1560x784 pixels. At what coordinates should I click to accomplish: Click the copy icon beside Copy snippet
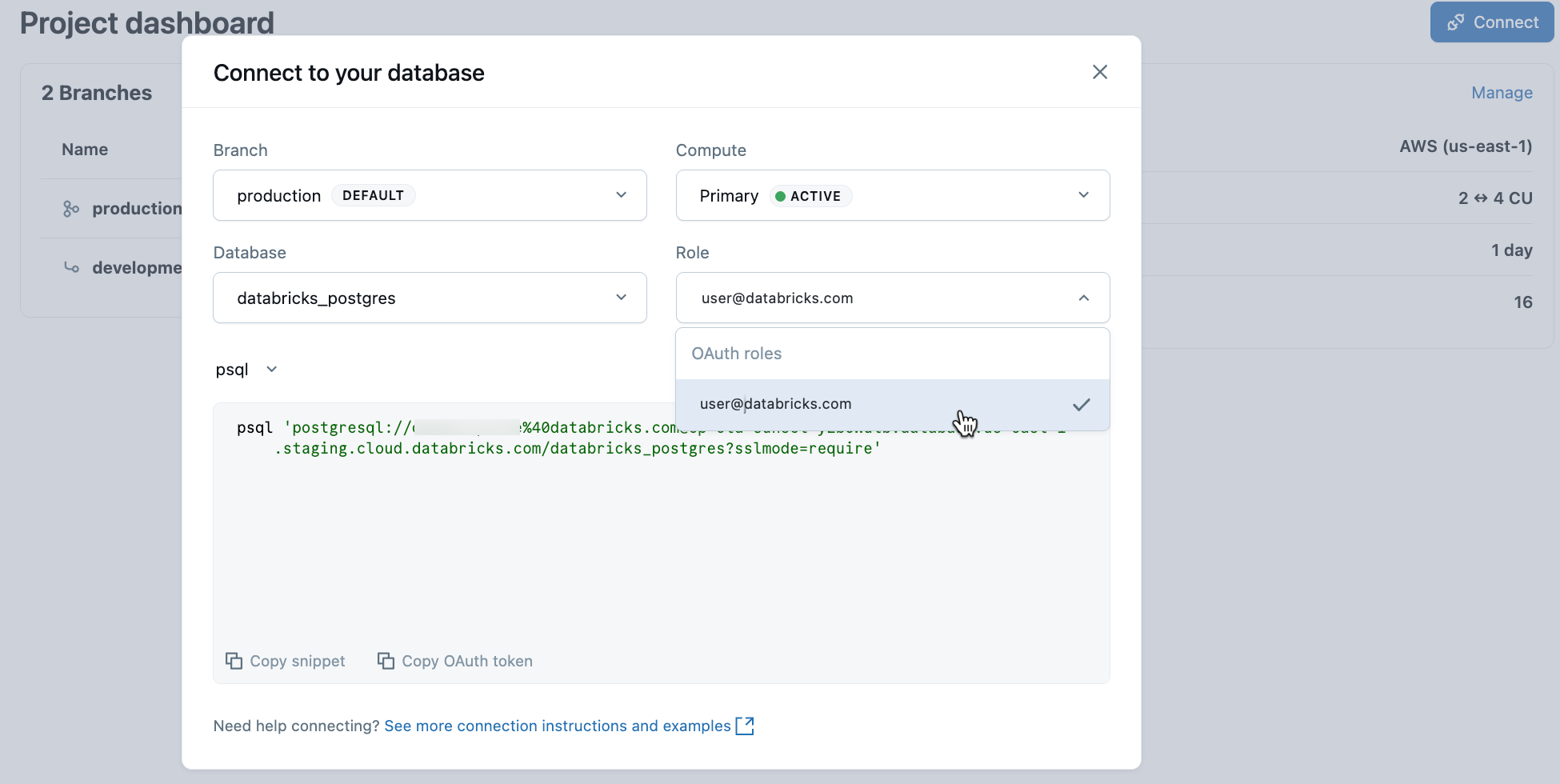(234, 661)
